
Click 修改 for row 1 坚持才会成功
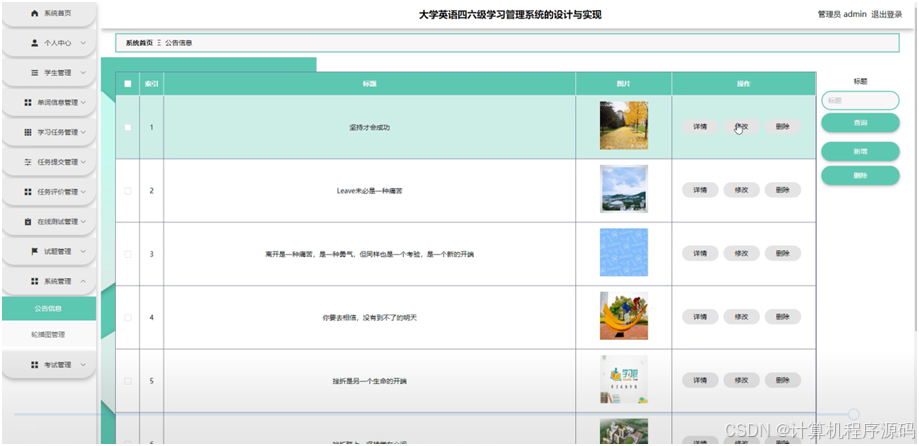(x=741, y=127)
